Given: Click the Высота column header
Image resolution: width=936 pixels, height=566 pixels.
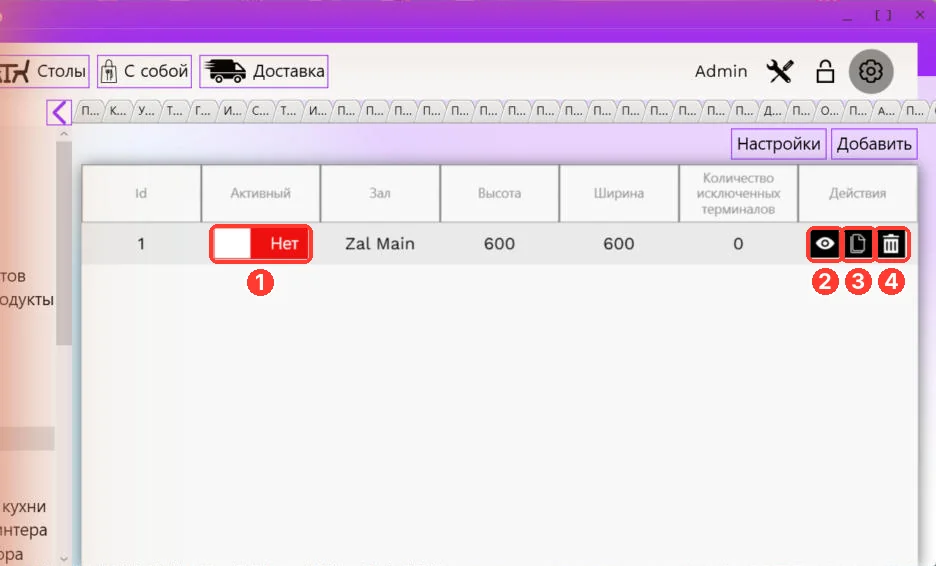Looking at the screenshot, I should (x=500, y=193).
